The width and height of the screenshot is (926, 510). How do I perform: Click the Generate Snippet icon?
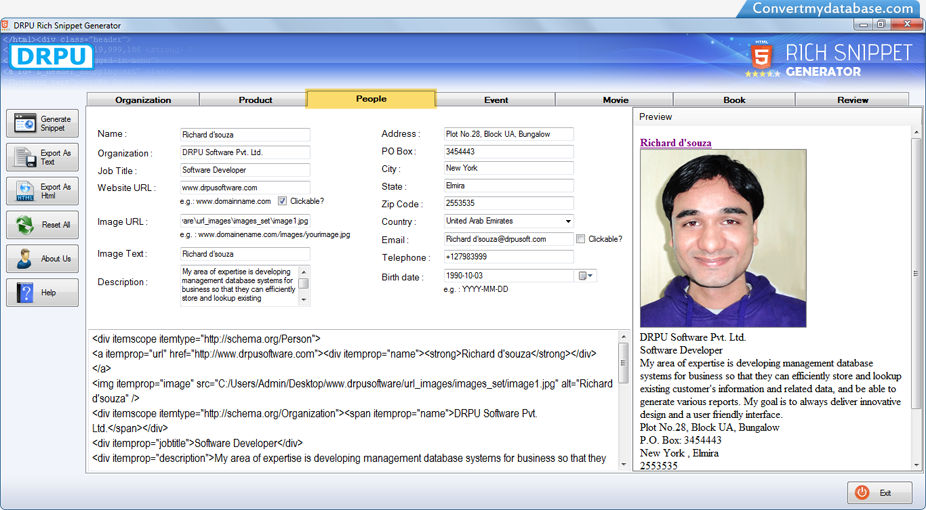25,123
